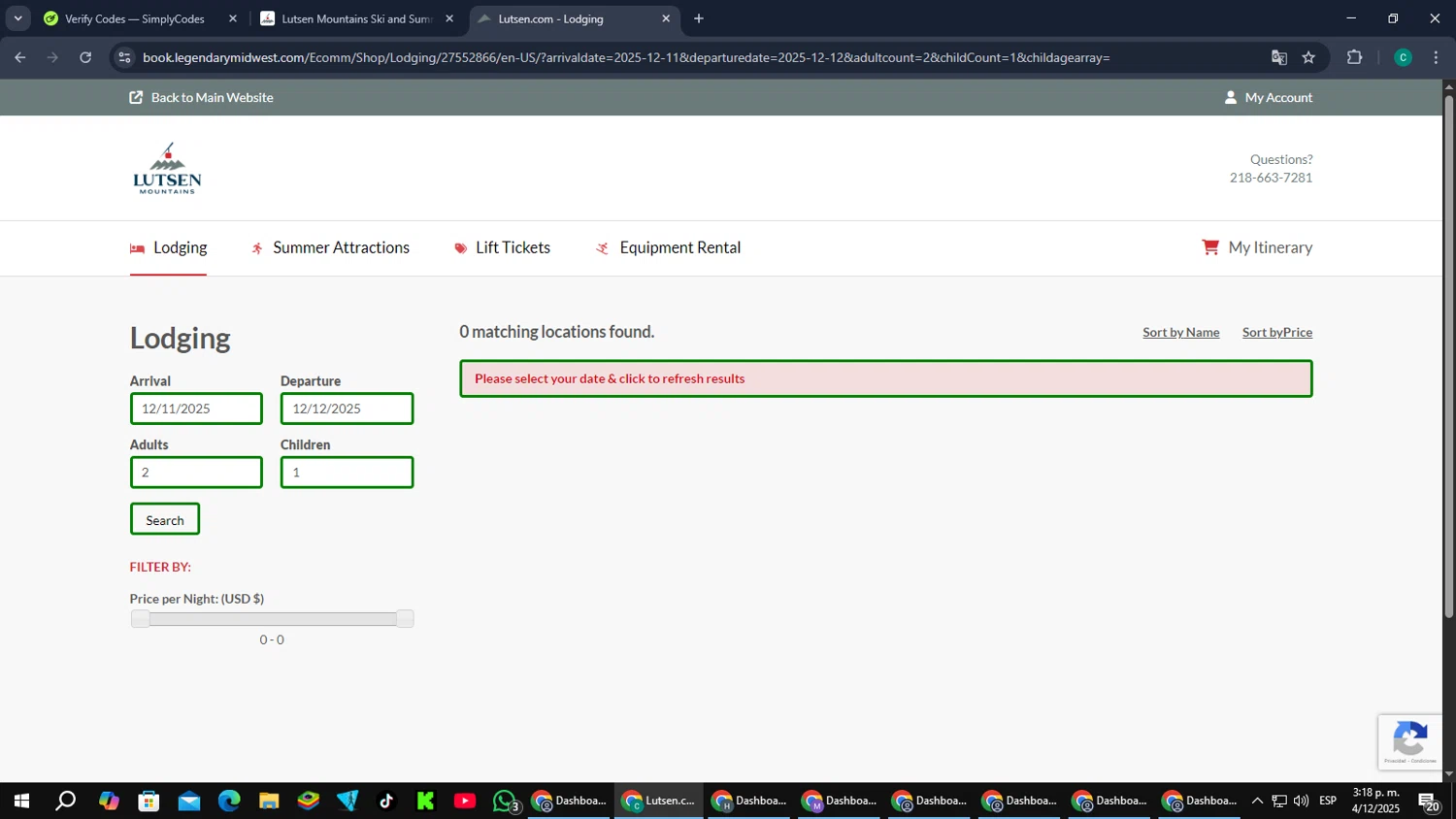Click the 'Please select your date' alert message
The image size is (1456, 819).
(x=885, y=378)
